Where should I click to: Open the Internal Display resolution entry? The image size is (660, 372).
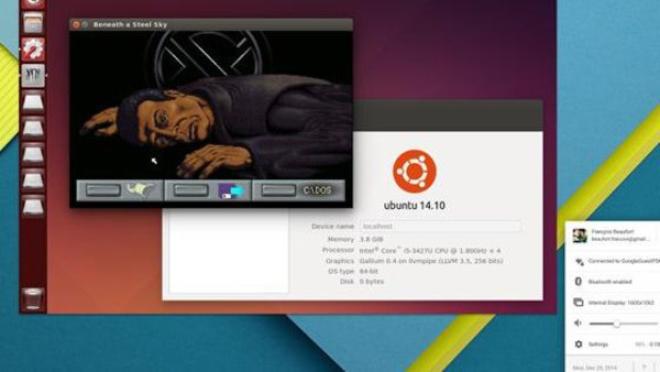click(x=612, y=302)
